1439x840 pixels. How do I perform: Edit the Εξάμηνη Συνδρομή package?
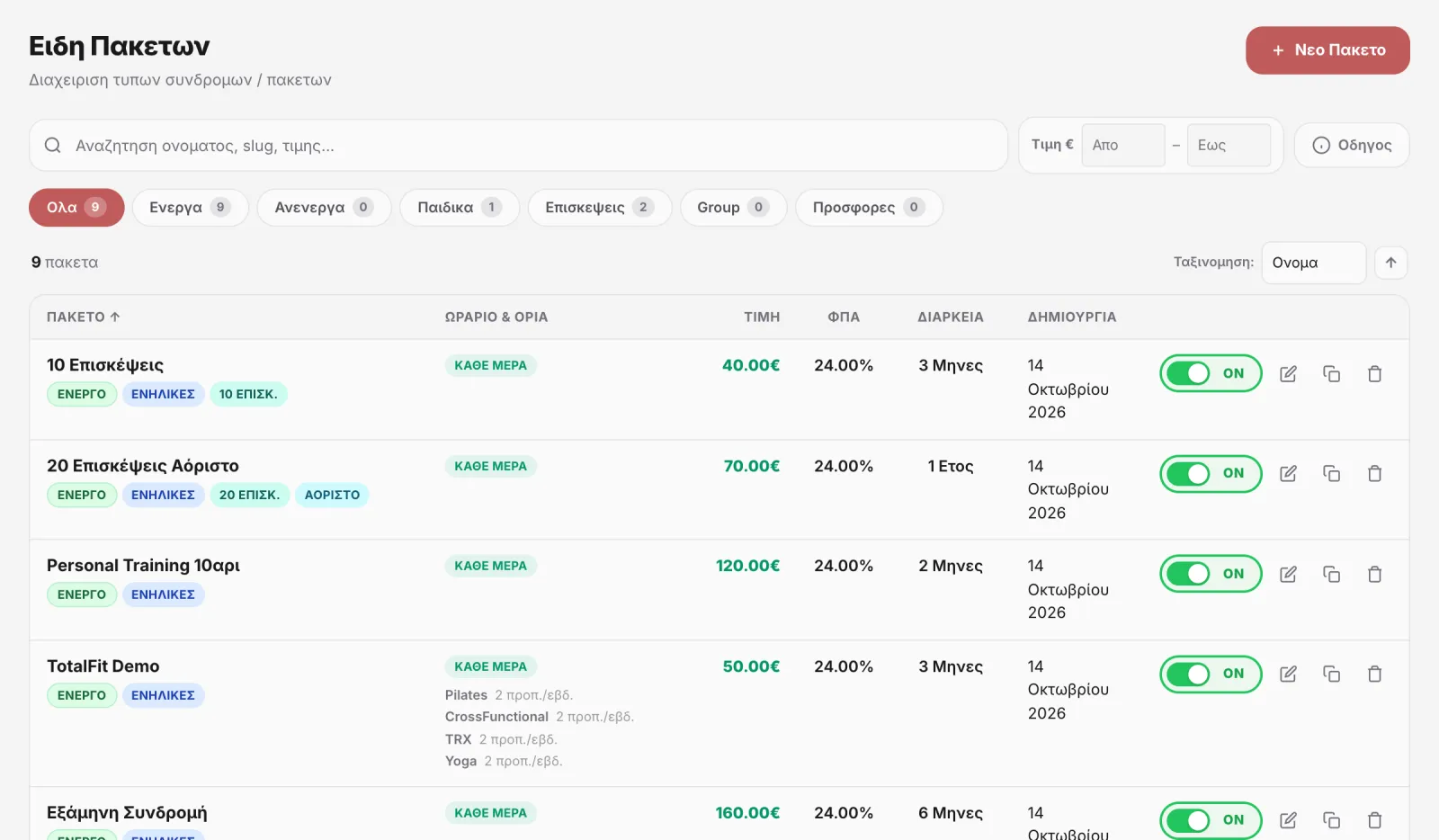(x=1288, y=820)
